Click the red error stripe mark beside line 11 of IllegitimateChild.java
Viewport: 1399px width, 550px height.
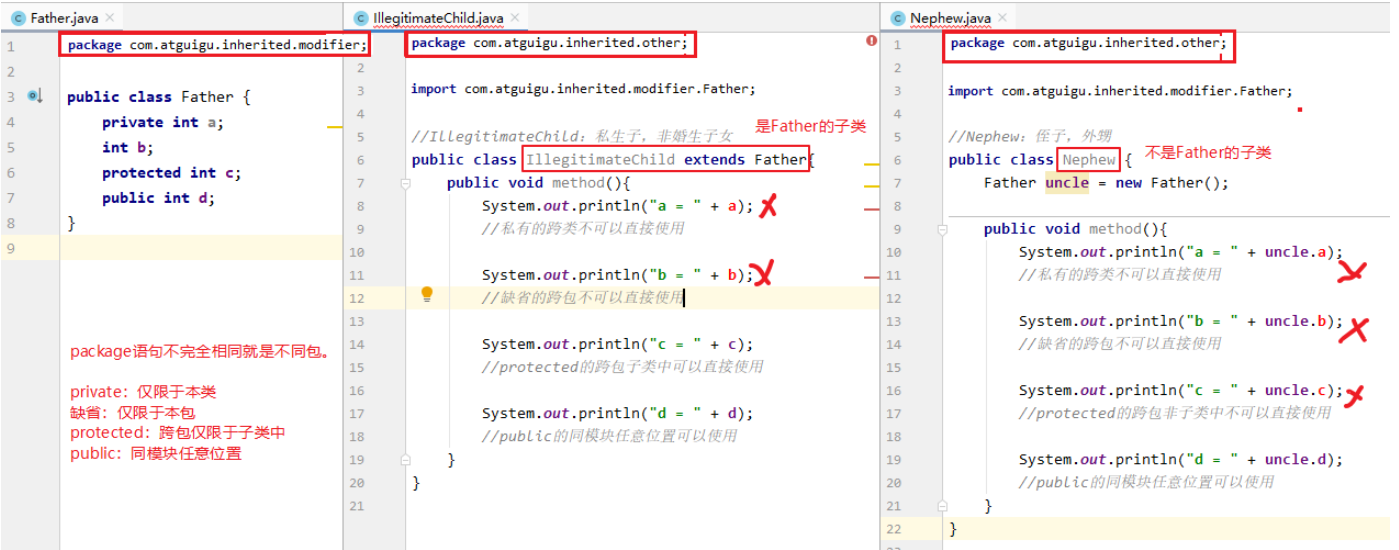pyautogui.click(x=870, y=277)
